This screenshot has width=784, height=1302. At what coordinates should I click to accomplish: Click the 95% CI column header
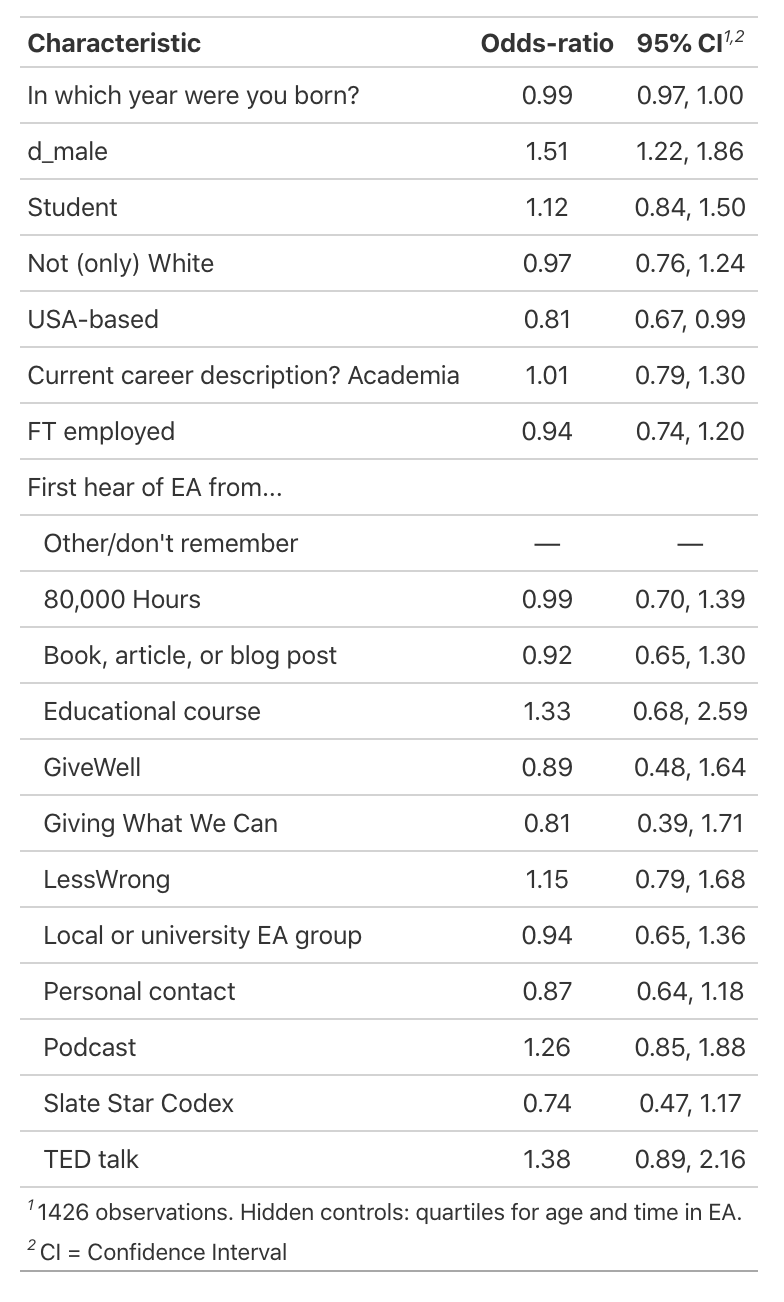click(690, 43)
